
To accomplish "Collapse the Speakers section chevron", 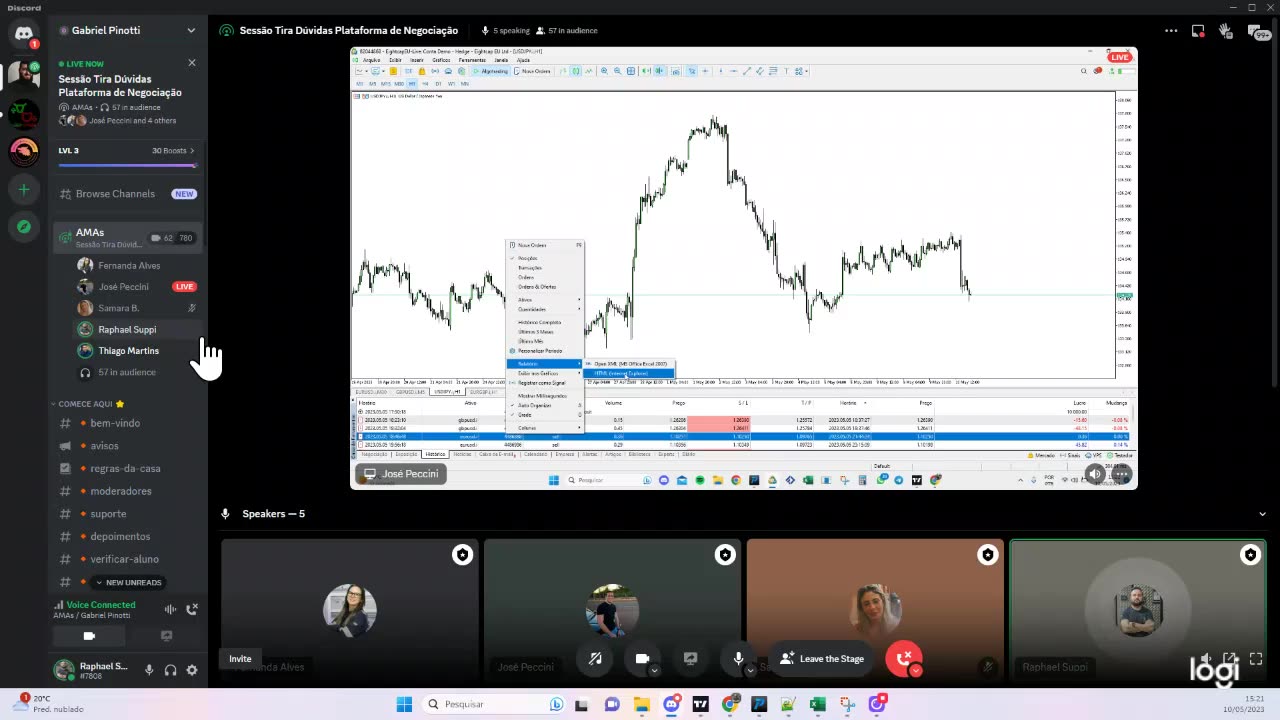I will [1262, 514].
